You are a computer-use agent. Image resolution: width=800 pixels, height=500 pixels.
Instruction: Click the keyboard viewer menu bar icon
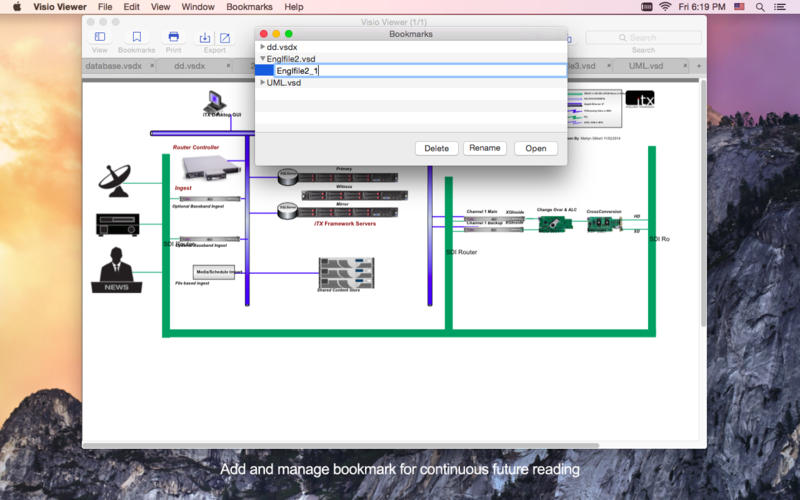click(x=646, y=7)
